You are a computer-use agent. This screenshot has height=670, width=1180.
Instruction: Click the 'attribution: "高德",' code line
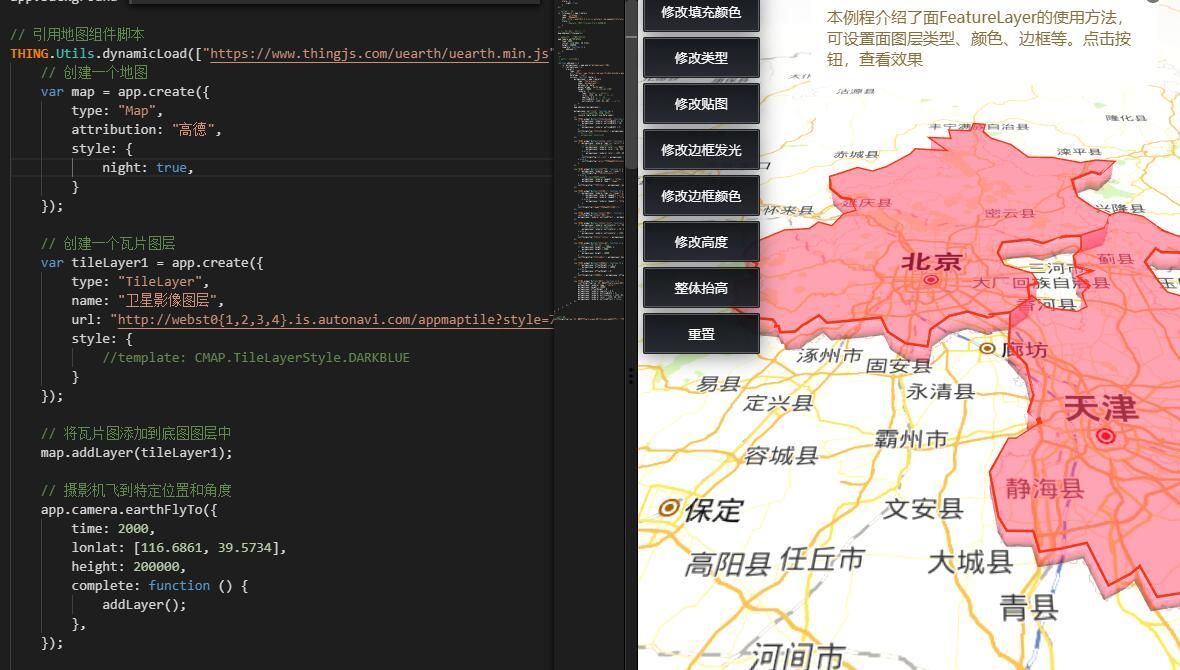(x=146, y=129)
